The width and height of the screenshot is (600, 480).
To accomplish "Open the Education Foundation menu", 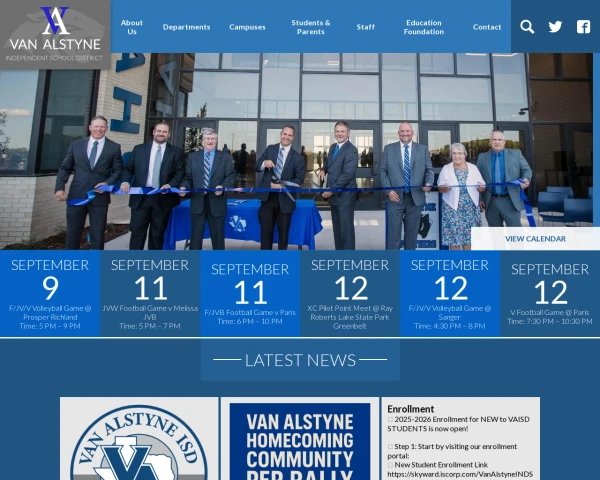I will [x=424, y=27].
